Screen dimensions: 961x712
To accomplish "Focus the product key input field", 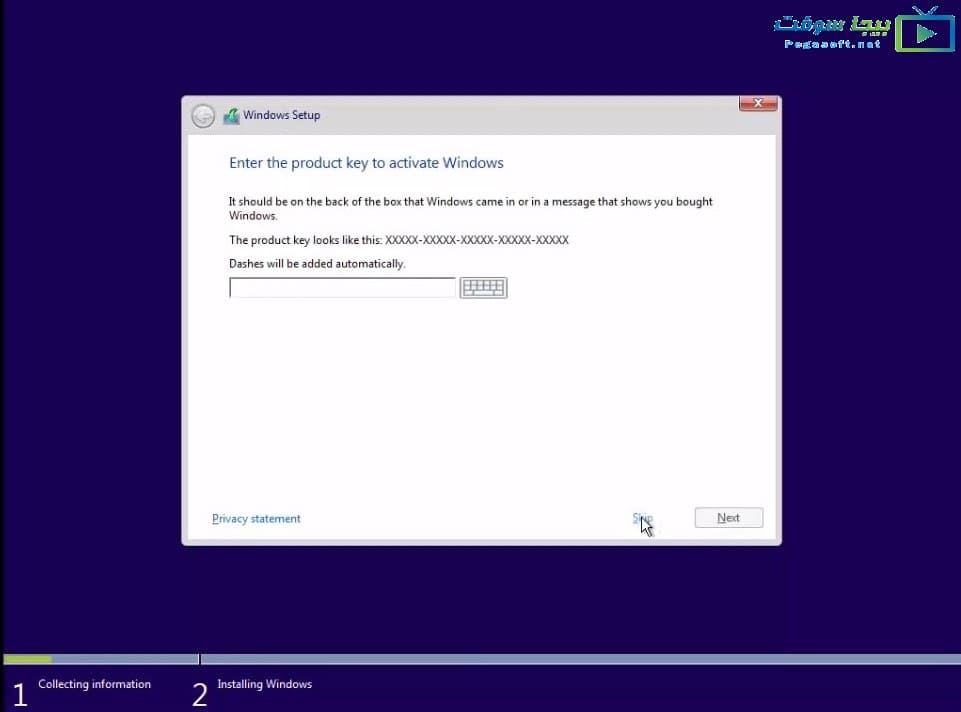I will (343, 287).
